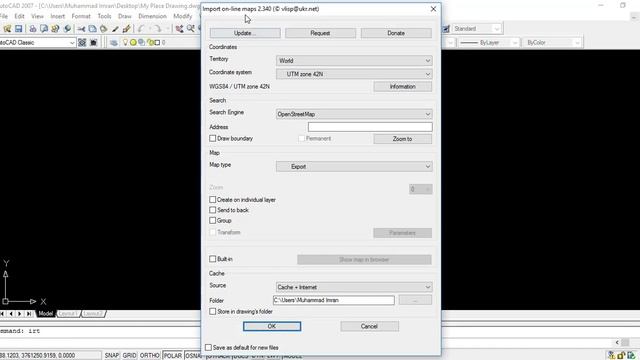Click the Plot printer icon
Screen dimensions: 640x360
pos(33,29)
